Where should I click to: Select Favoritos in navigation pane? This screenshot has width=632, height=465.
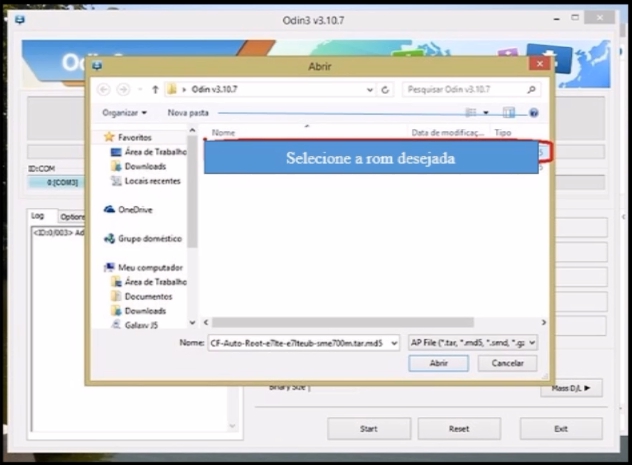pyautogui.click(x=135, y=137)
